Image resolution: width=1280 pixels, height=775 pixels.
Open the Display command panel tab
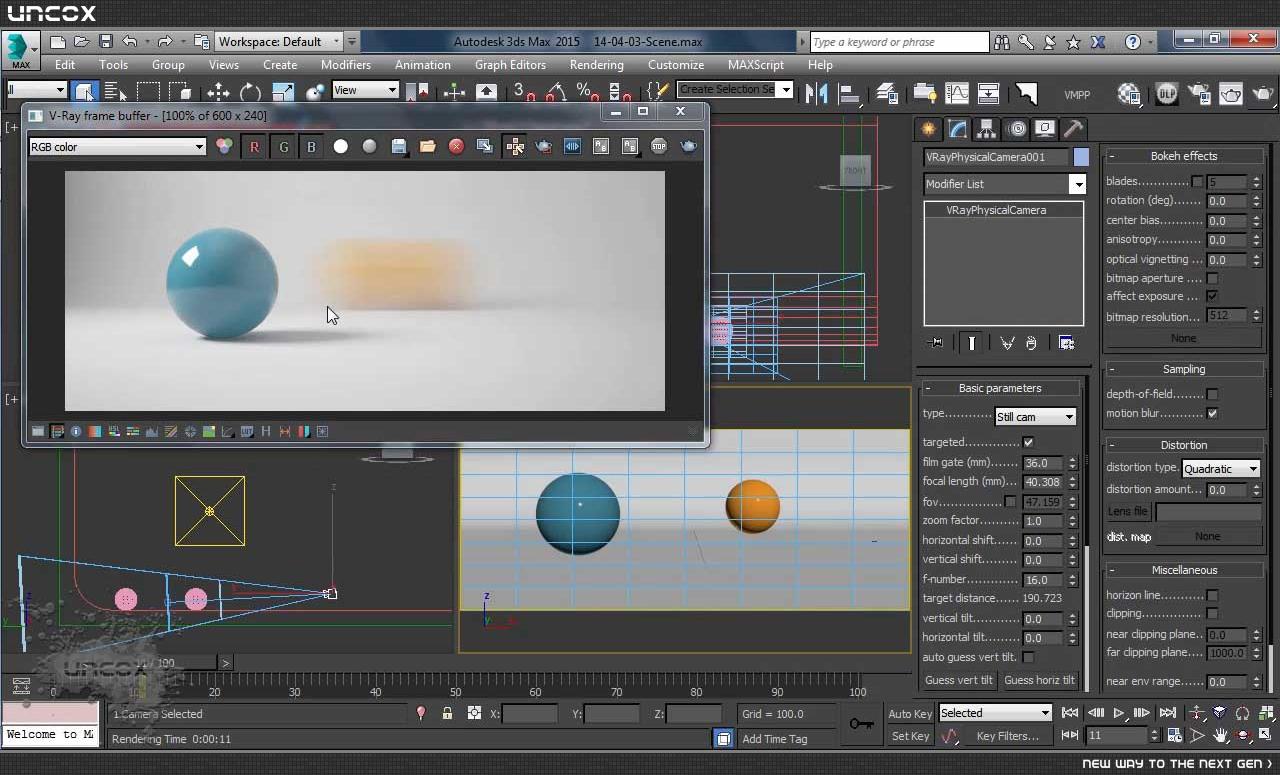click(1045, 129)
